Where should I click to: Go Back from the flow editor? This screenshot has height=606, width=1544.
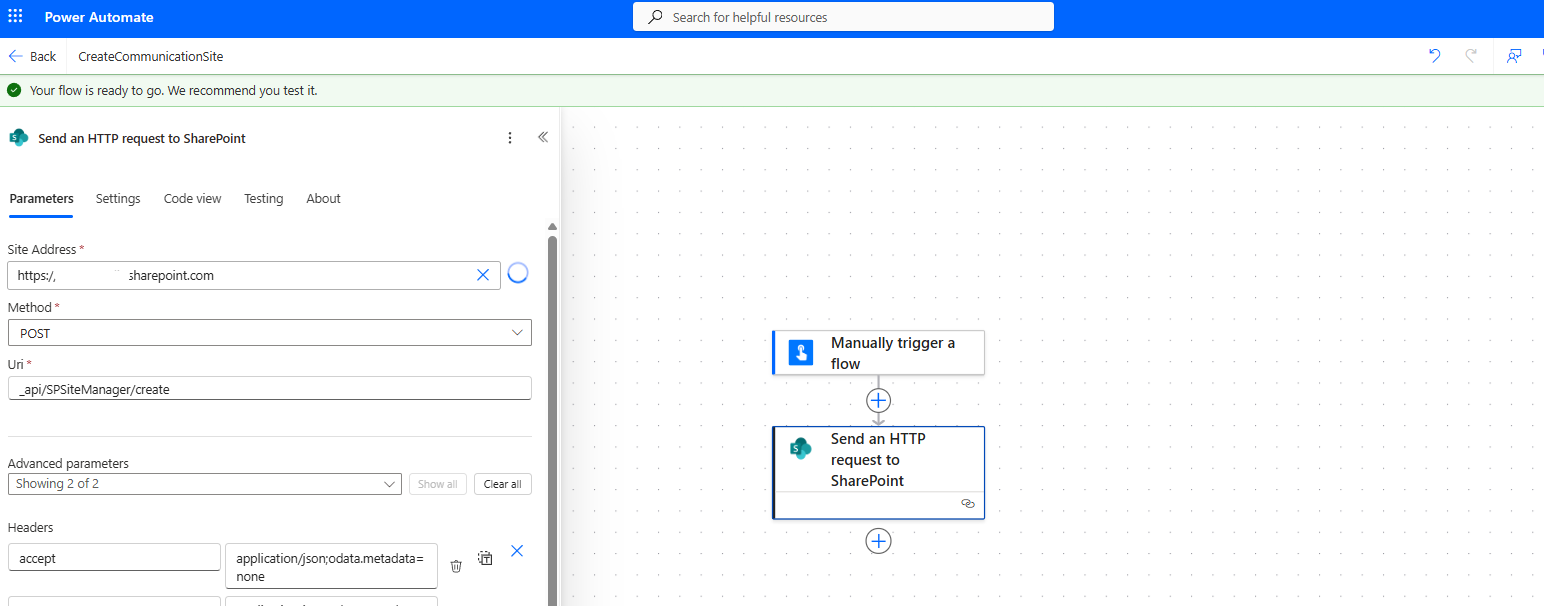click(32, 57)
